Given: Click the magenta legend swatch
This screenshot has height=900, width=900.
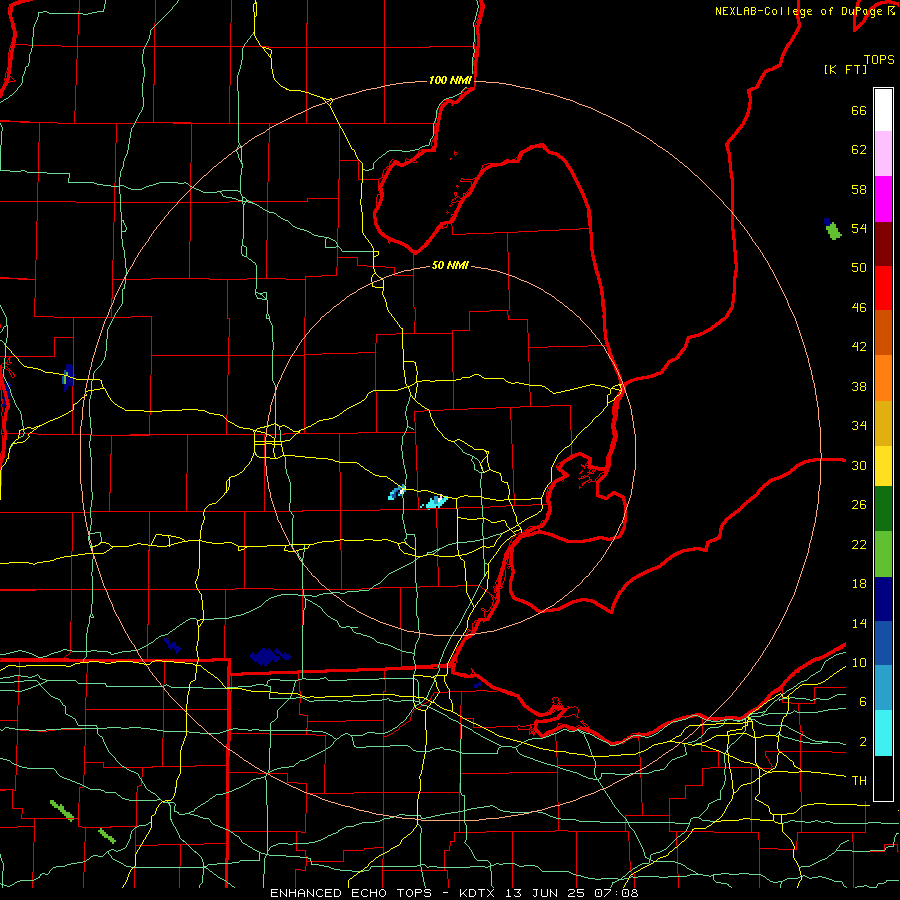Looking at the screenshot, I should tap(883, 199).
